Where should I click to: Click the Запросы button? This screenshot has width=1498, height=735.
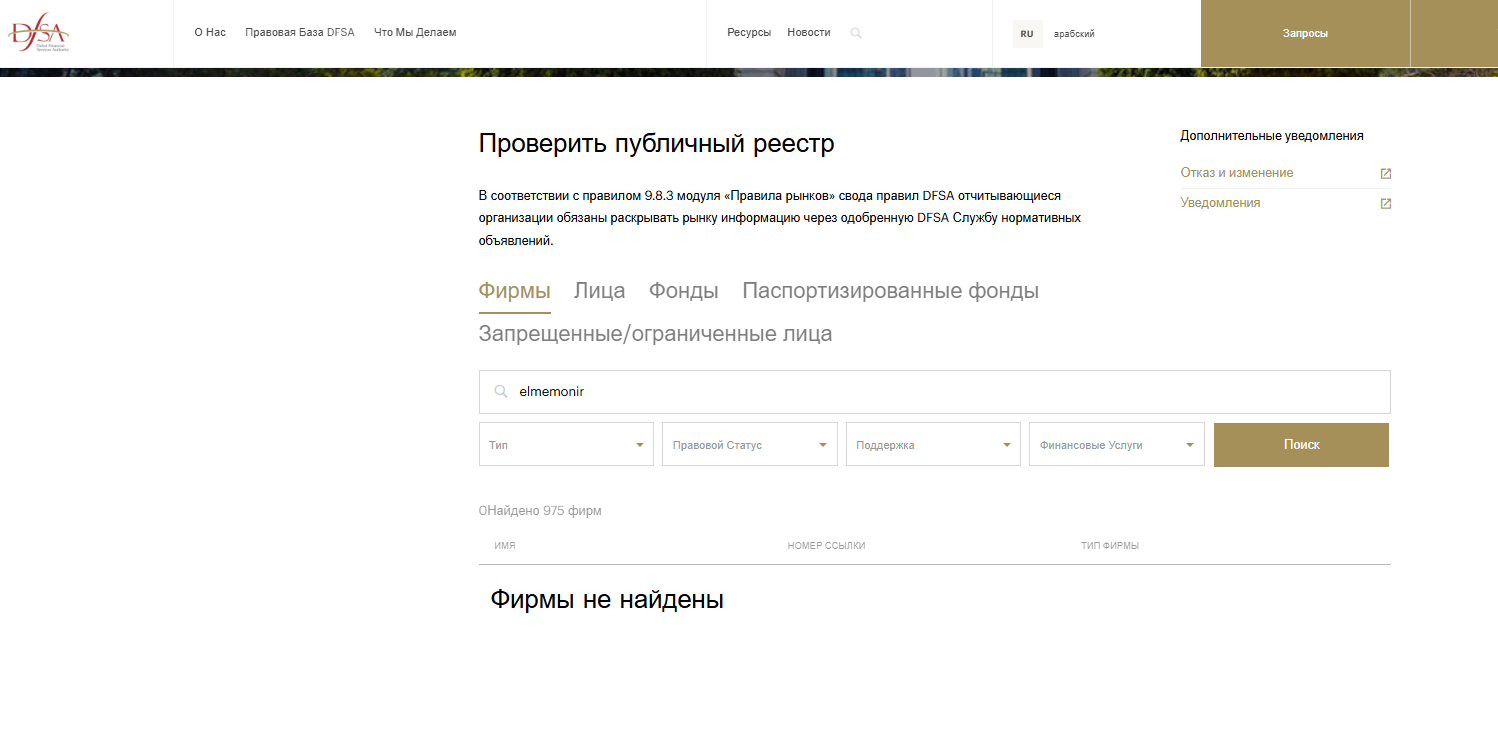pos(1305,33)
